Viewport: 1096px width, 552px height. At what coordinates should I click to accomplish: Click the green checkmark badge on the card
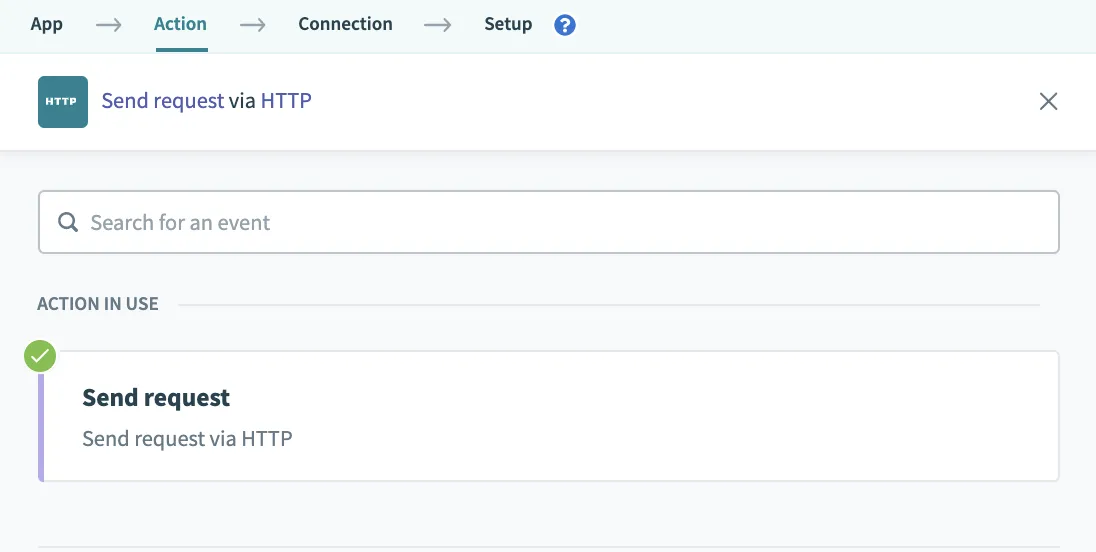pyautogui.click(x=41, y=356)
